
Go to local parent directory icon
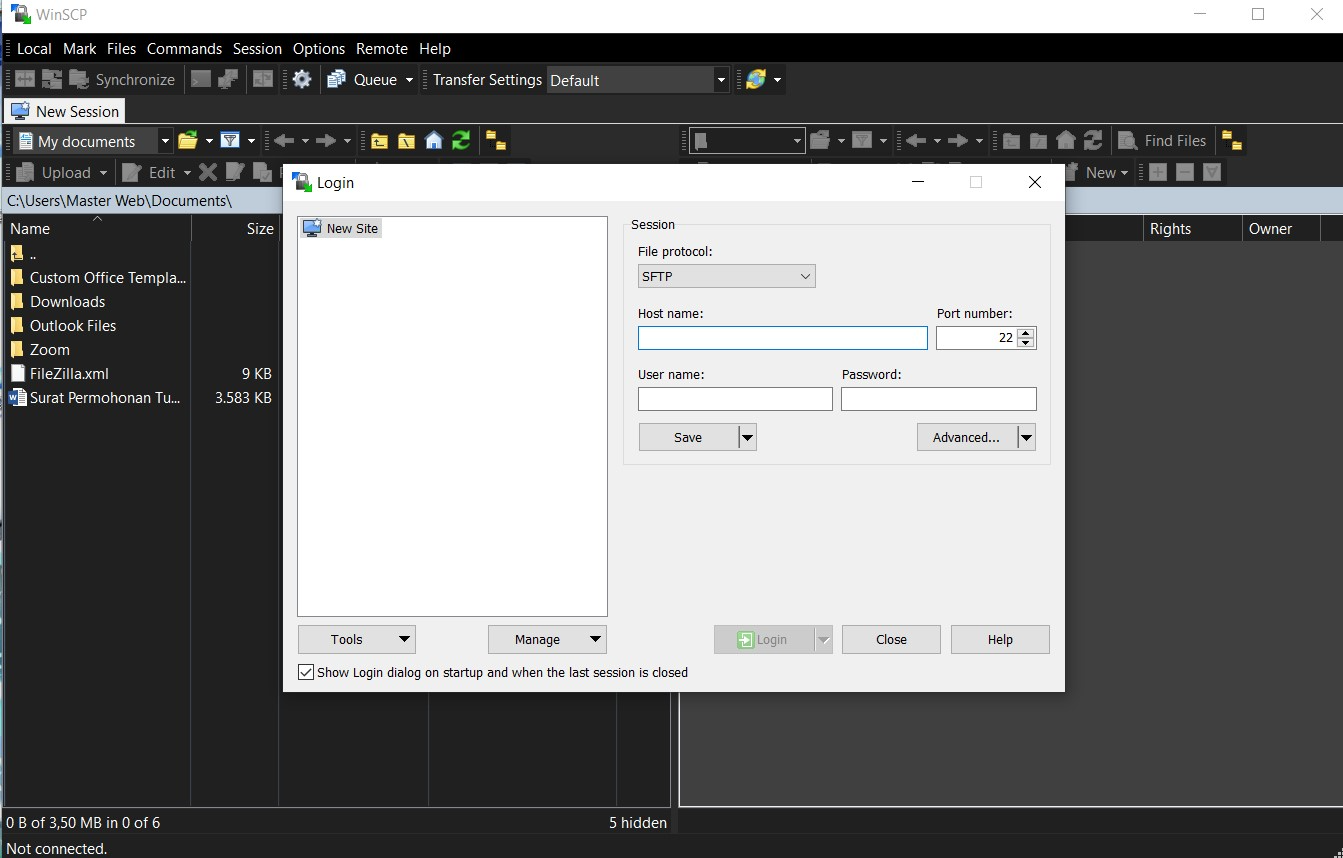click(x=379, y=141)
